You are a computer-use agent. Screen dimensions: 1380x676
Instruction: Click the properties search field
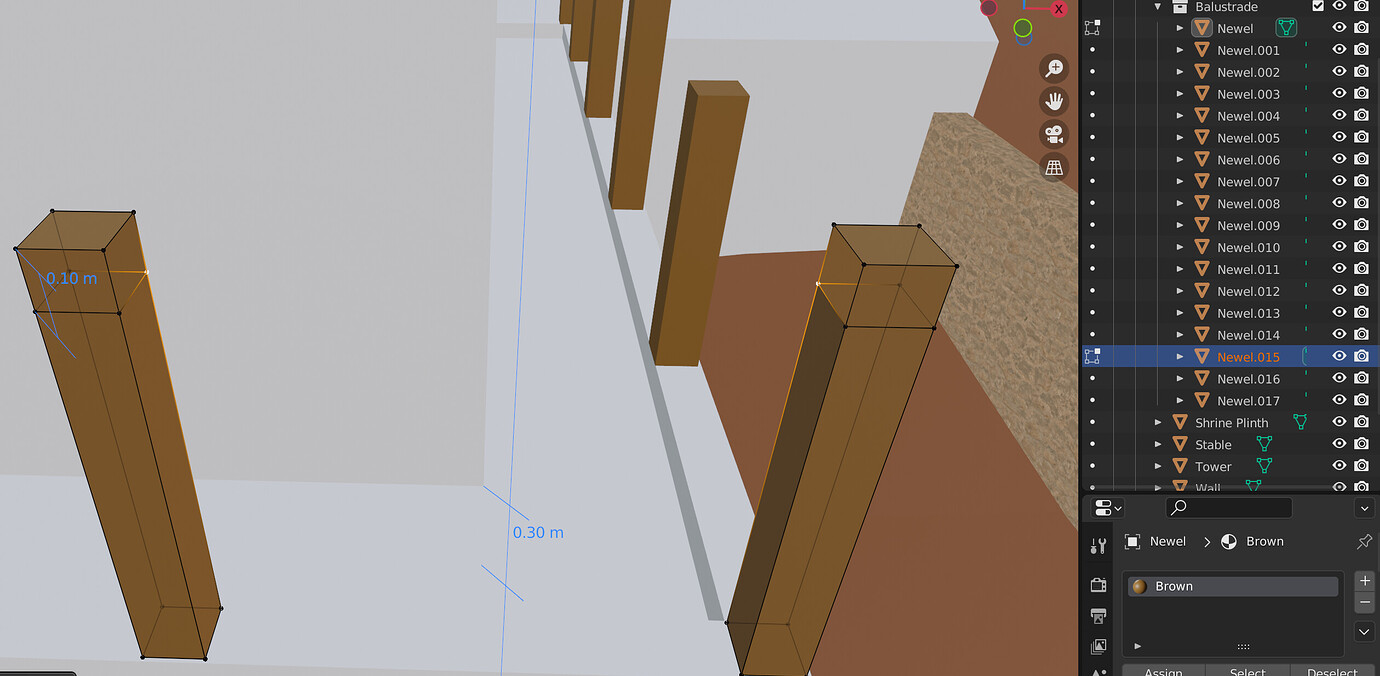click(1229, 508)
